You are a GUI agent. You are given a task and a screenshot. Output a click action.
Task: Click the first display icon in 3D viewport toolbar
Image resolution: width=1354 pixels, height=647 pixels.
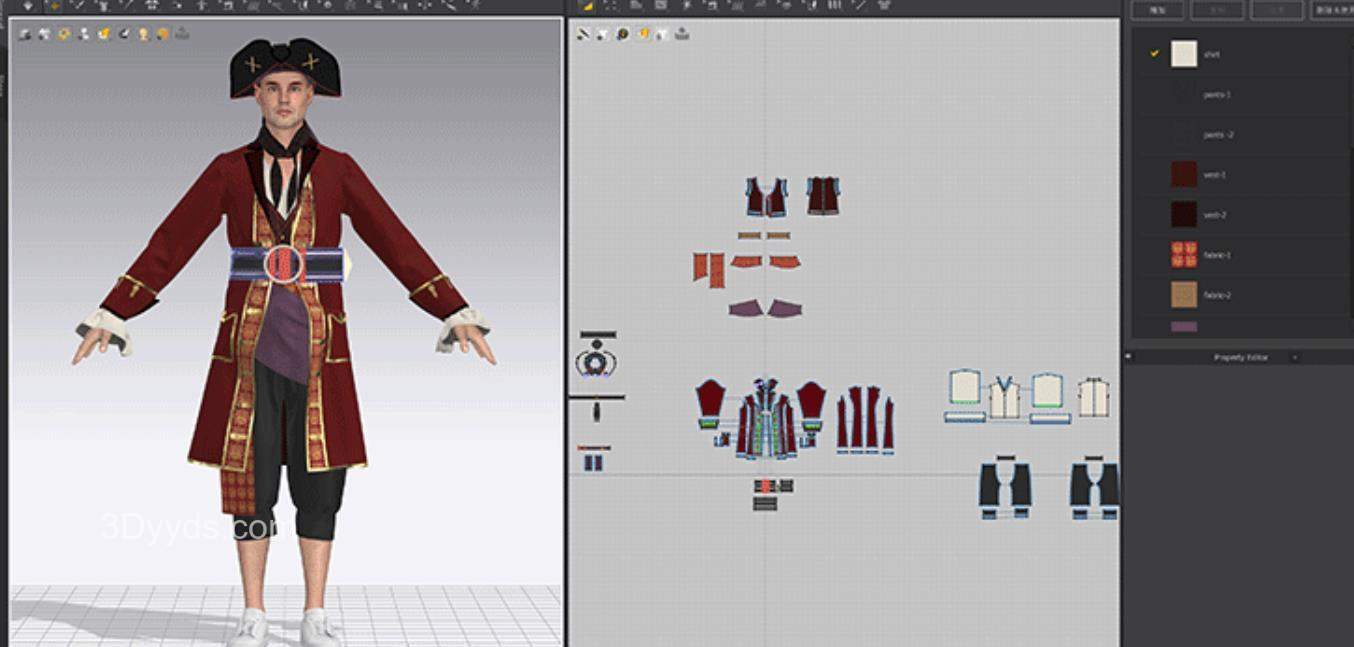tap(24, 34)
